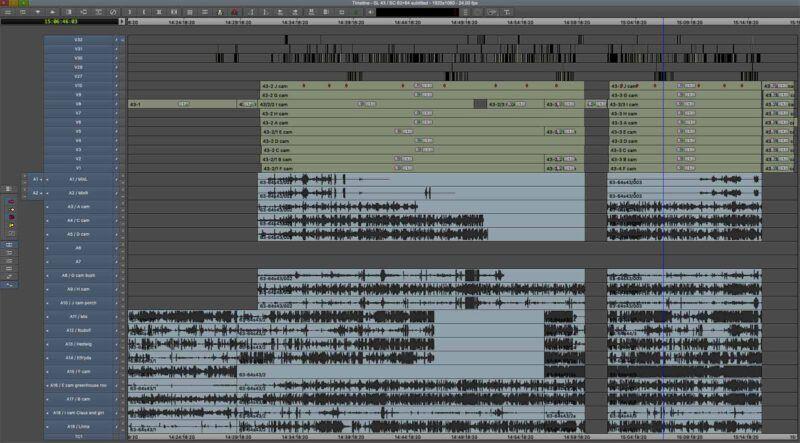Click the audio level meter in toolbar
This screenshot has width=800, height=443.
(417, 12)
